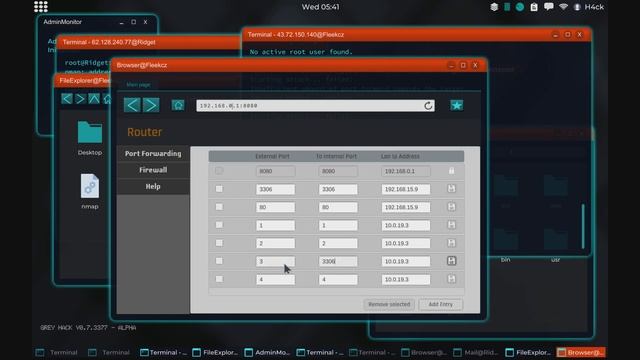Select the bin folder in background explorer
This screenshot has width=640, height=360.
click(506, 247)
